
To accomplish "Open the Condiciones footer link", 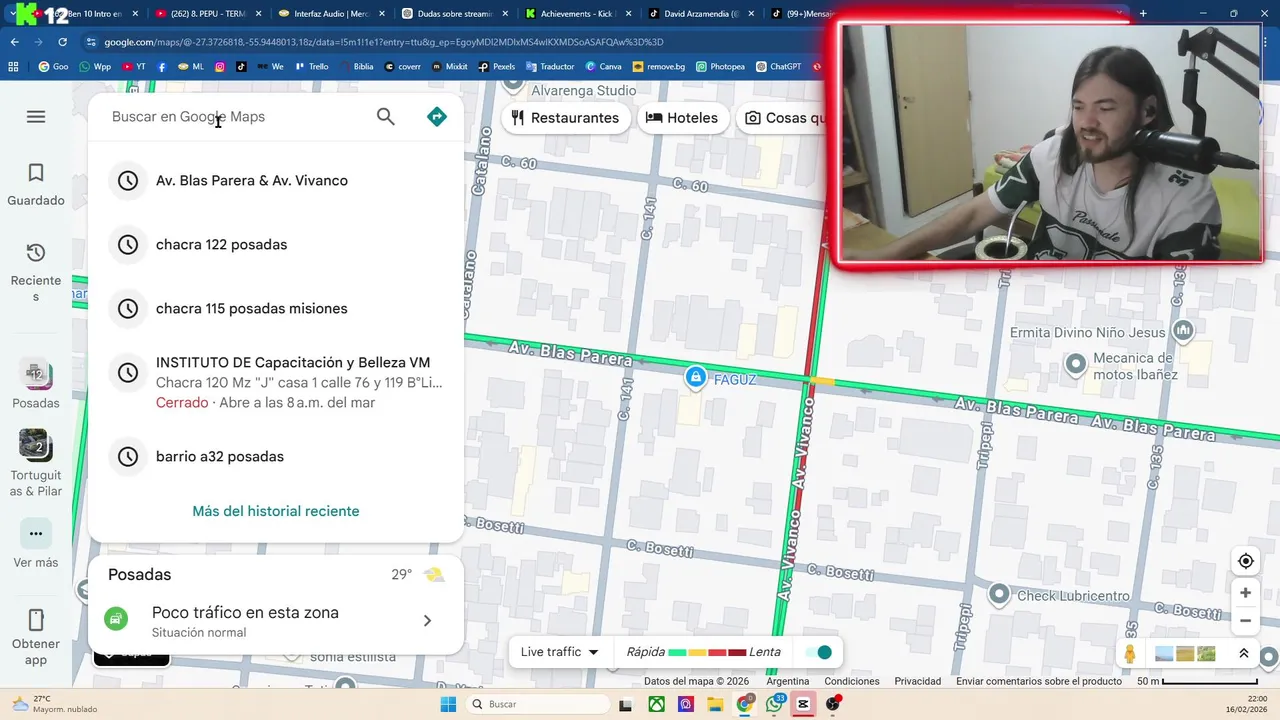I will pos(852,681).
